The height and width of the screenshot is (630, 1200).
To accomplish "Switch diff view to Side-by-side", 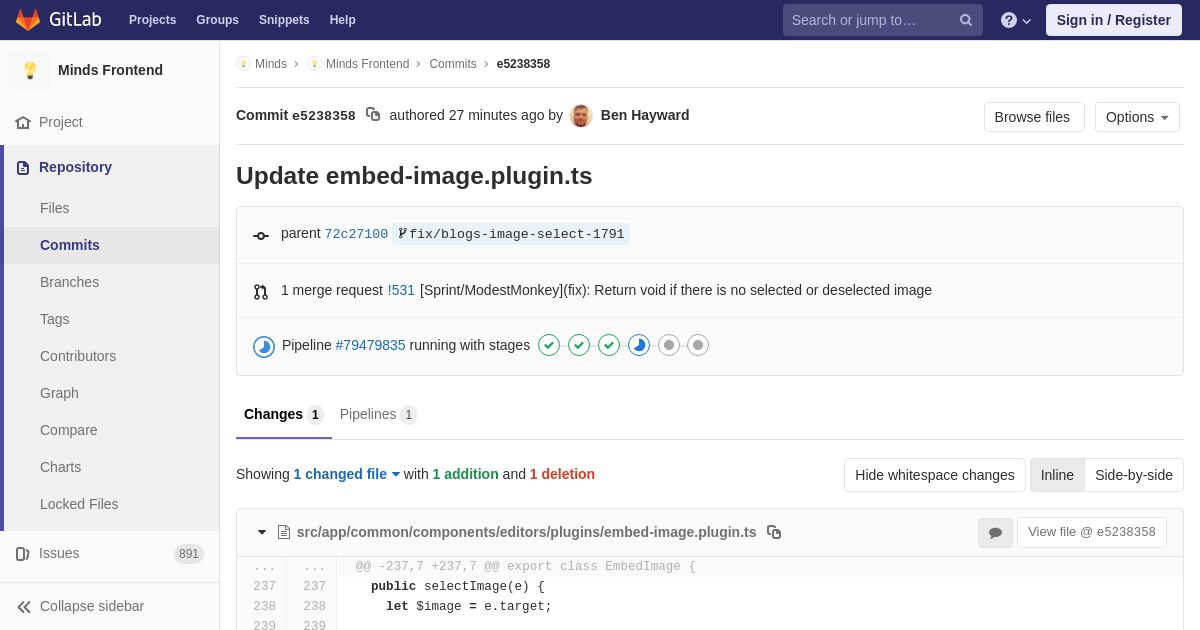I will 1134,475.
